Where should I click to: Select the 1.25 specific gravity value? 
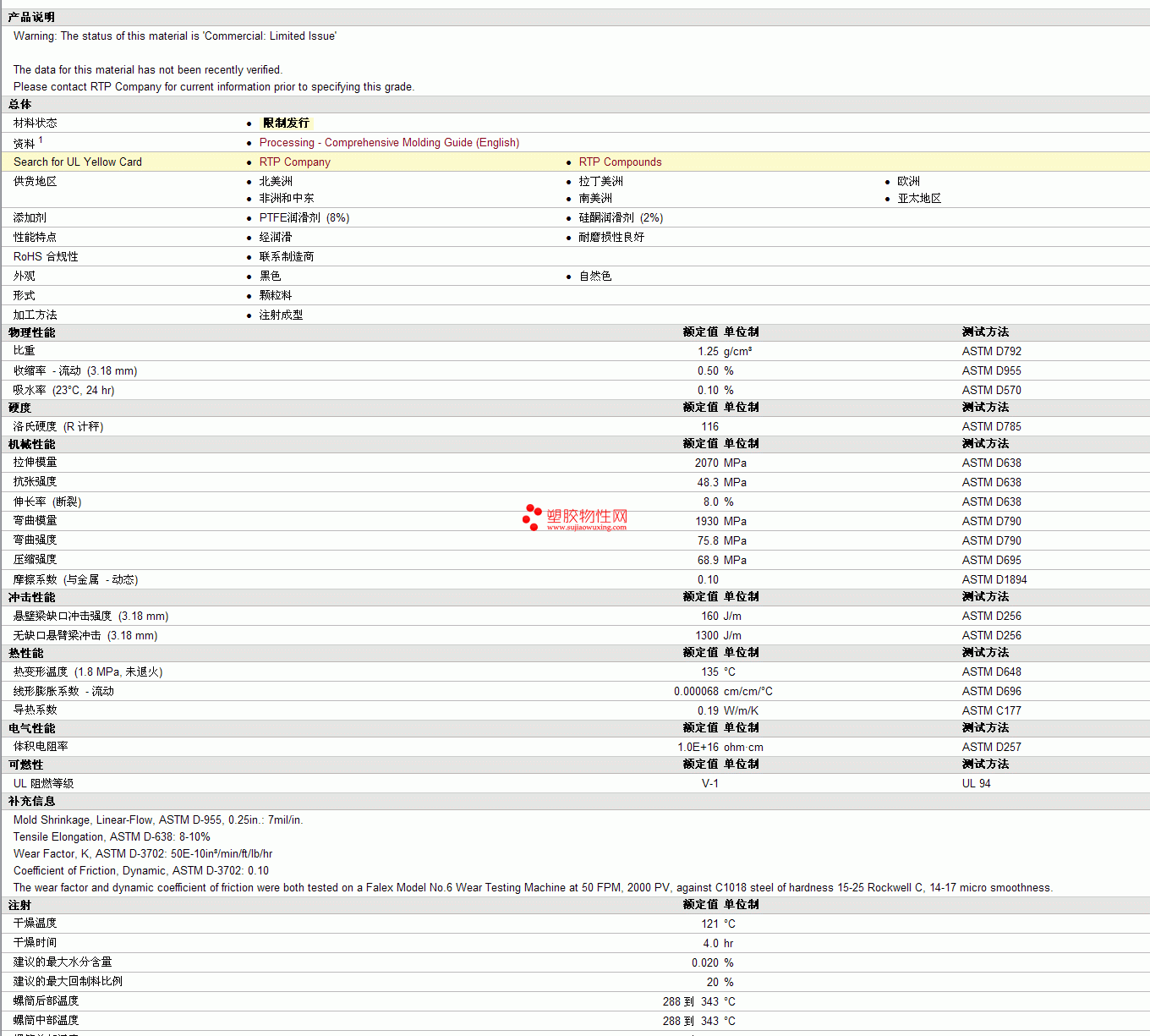click(x=708, y=352)
